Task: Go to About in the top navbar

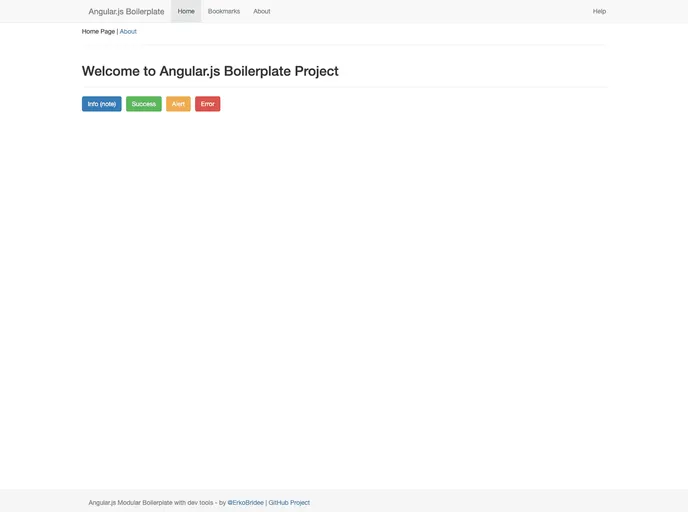Action: [262, 11]
